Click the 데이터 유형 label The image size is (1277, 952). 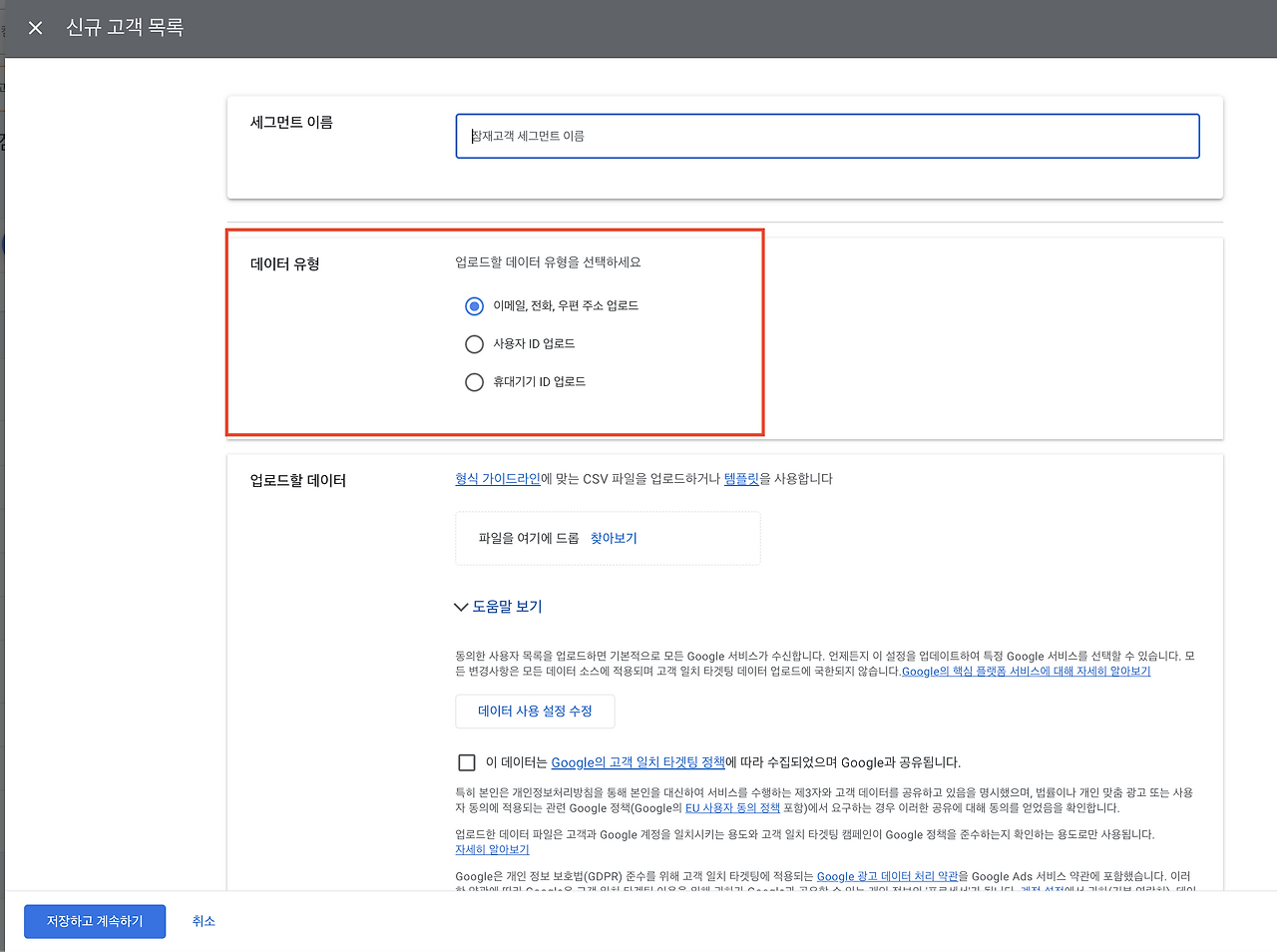tap(284, 263)
